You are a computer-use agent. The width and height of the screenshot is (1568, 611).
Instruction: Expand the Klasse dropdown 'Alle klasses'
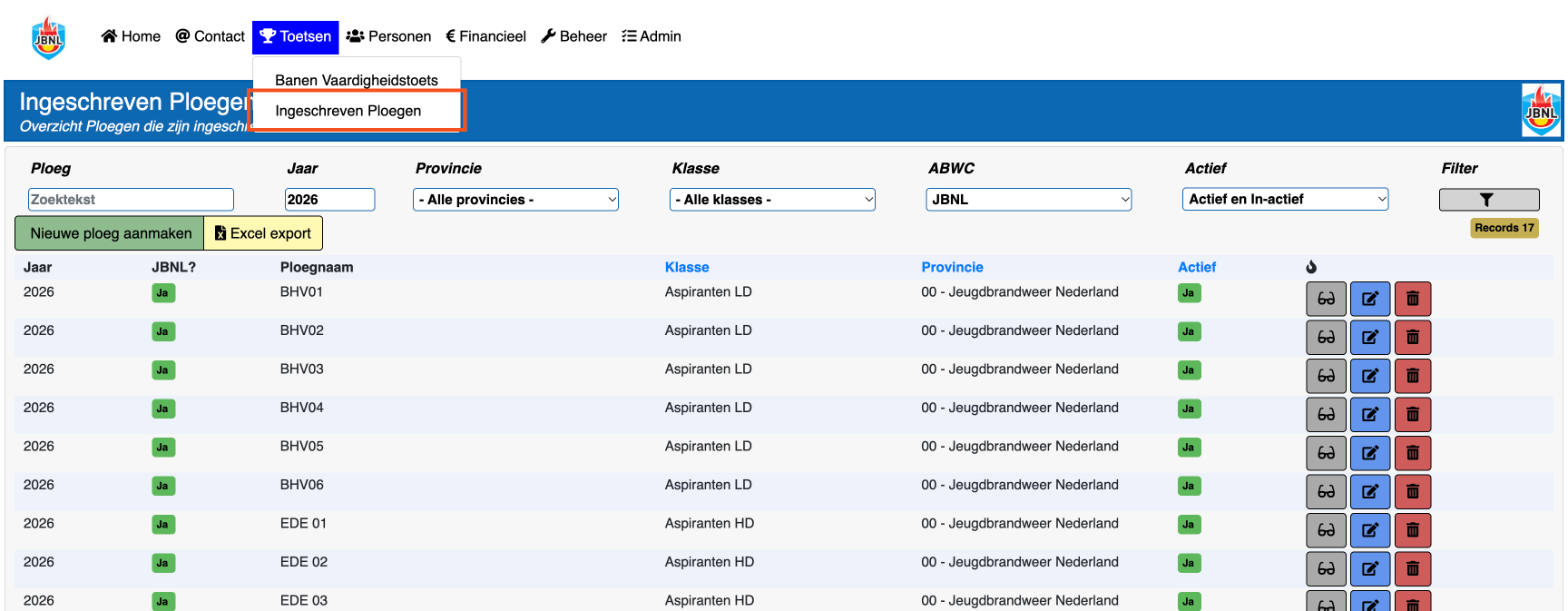[x=773, y=200]
